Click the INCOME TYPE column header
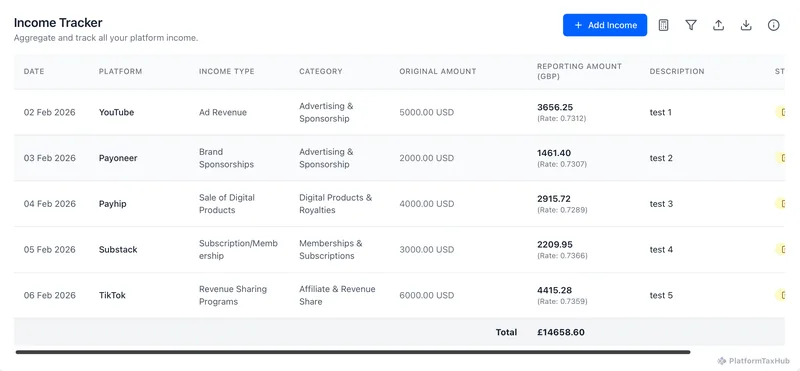800x371 pixels. click(227, 71)
